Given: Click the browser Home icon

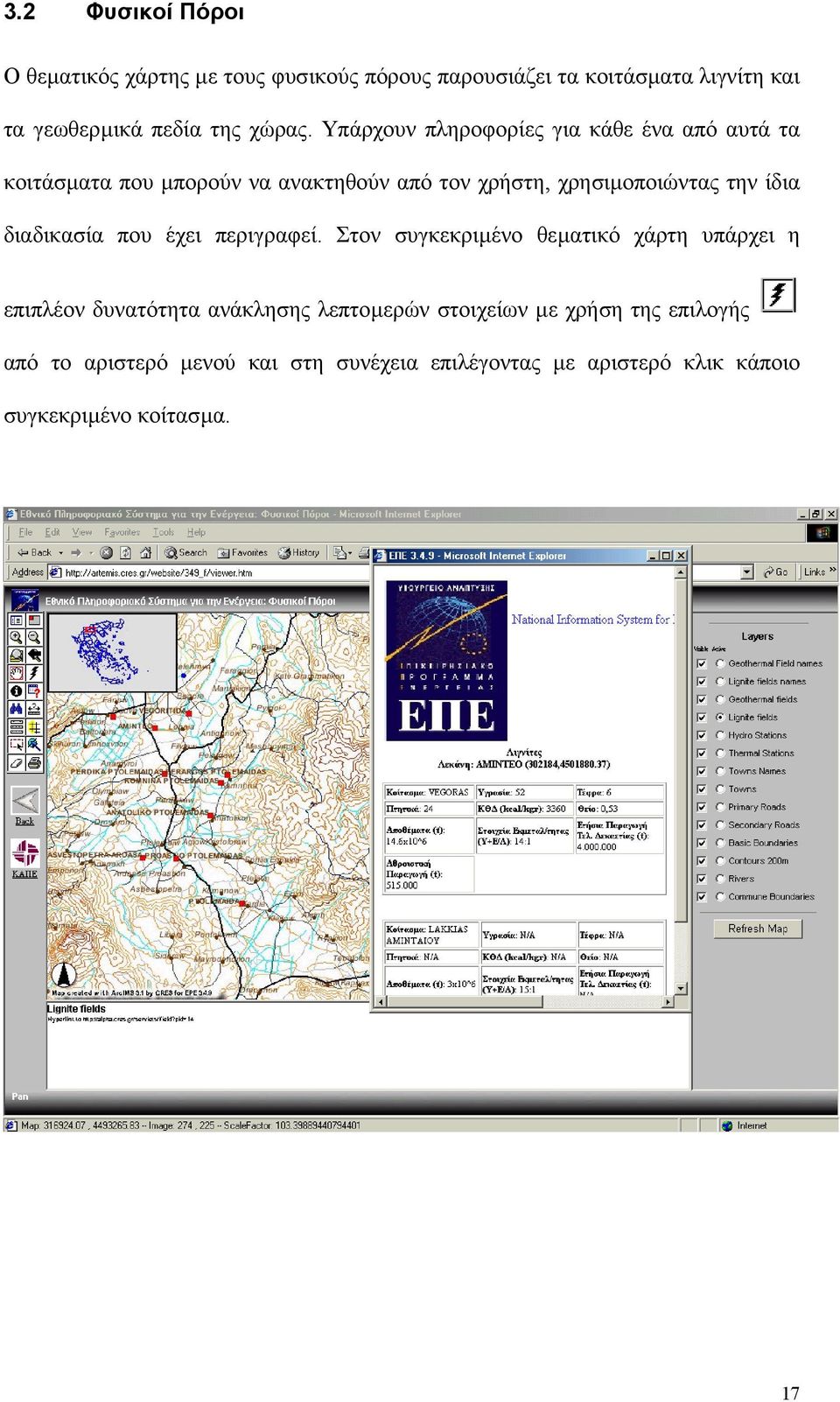Looking at the screenshot, I should [146, 552].
